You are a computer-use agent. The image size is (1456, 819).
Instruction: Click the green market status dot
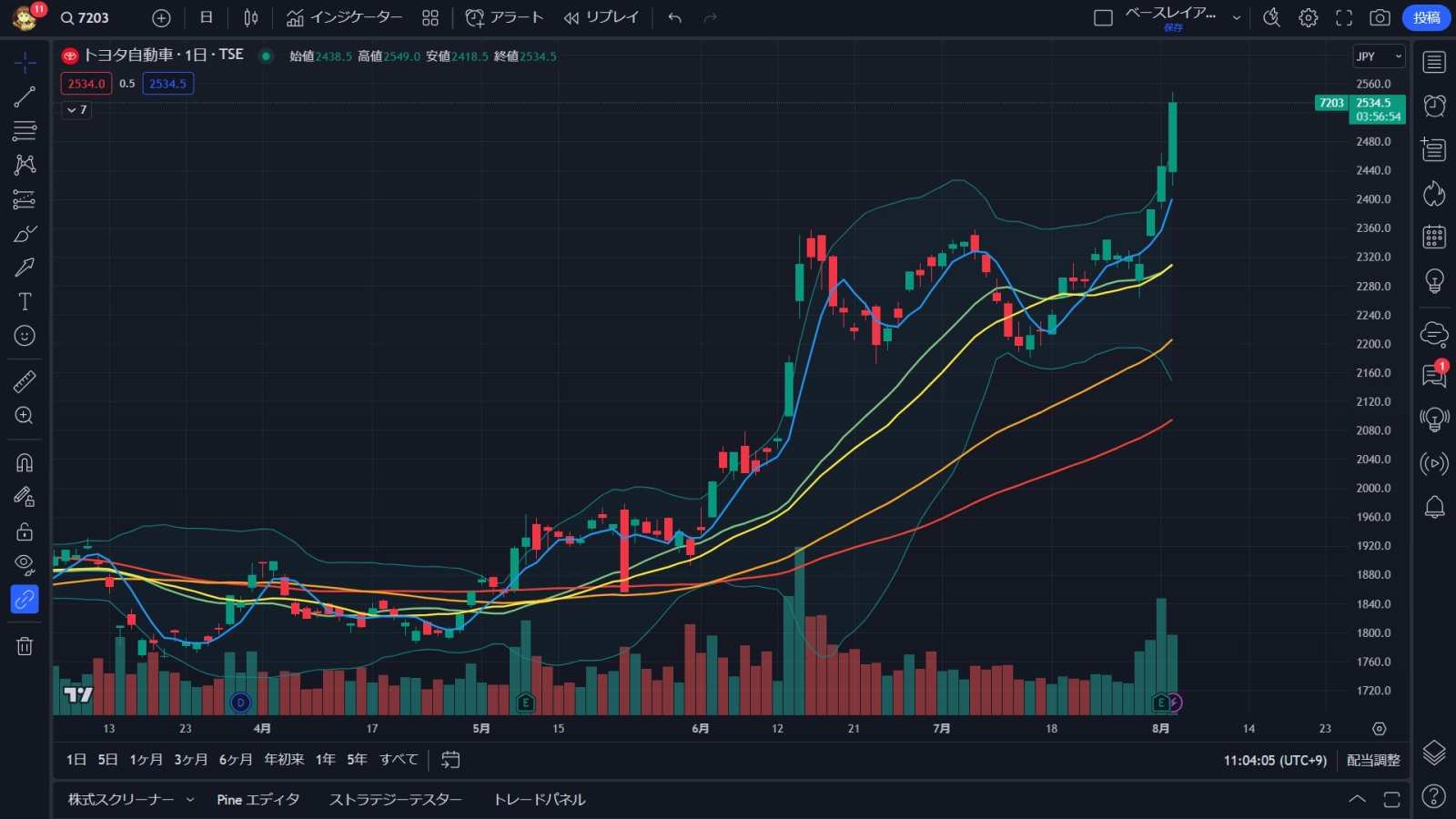pyautogui.click(x=266, y=56)
